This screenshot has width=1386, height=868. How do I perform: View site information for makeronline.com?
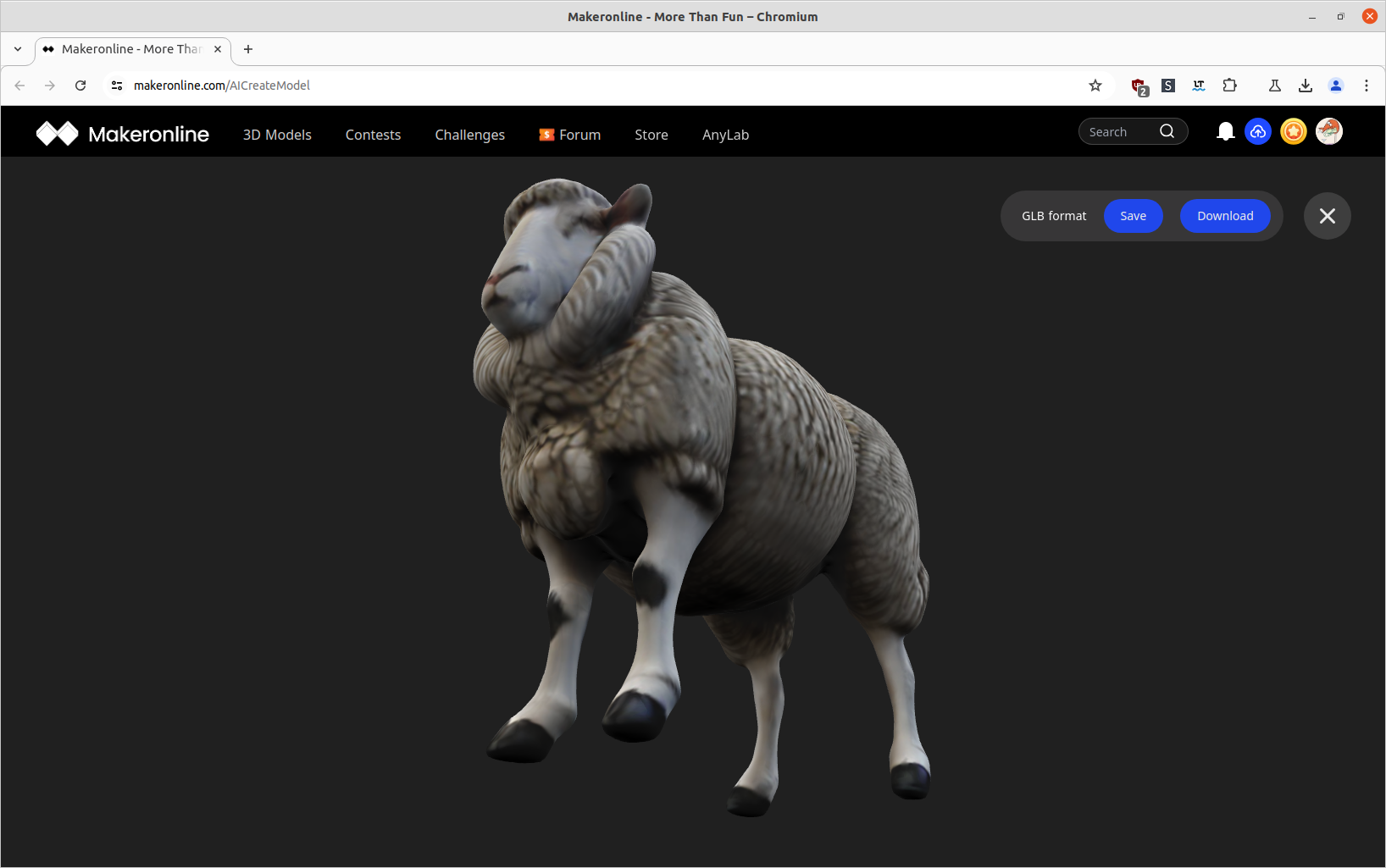[117, 86]
